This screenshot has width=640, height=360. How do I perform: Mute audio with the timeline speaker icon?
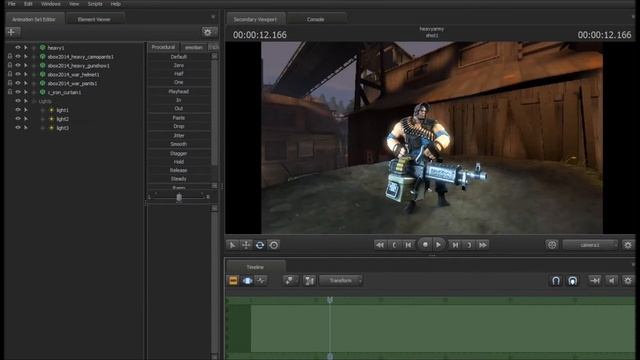pyautogui.click(x=611, y=280)
